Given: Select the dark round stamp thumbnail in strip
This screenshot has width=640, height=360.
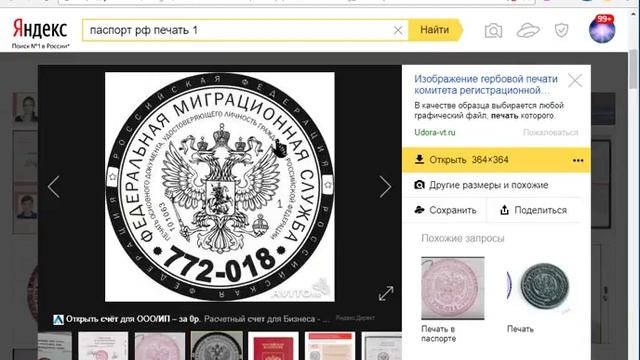Looking at the screenshot, I should (217, 346).
